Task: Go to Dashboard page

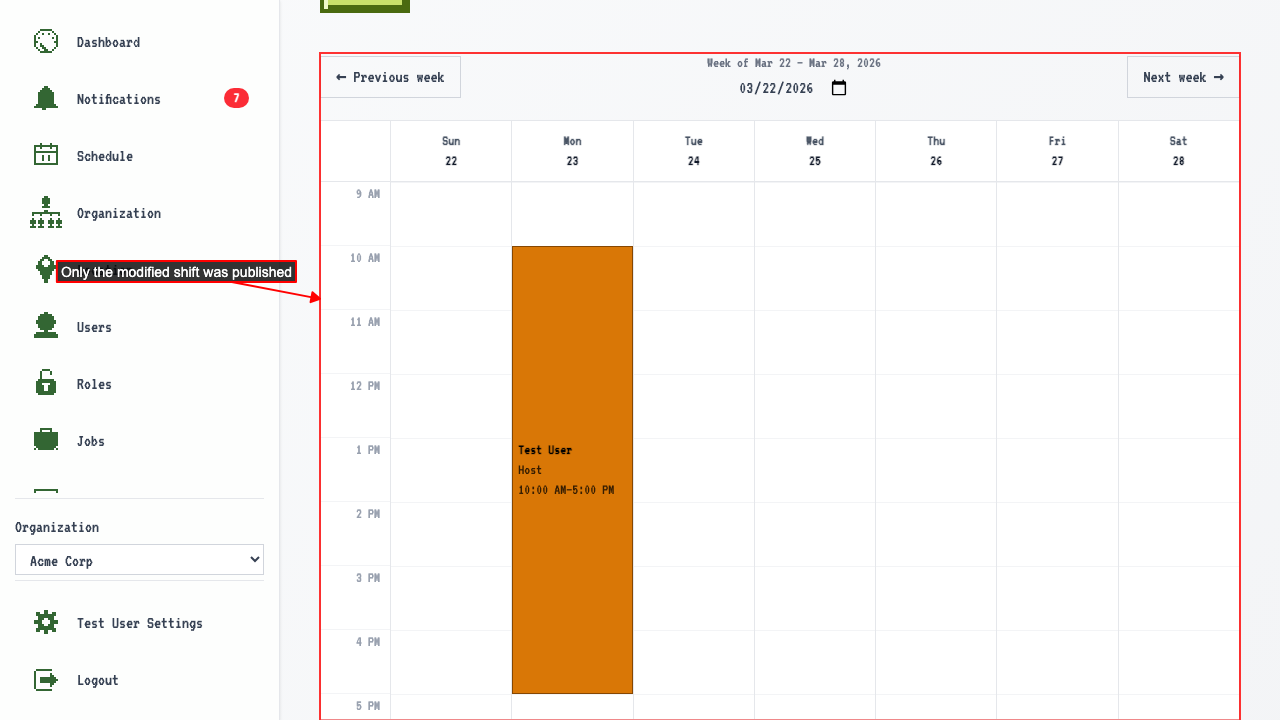Action: (108, 42)
